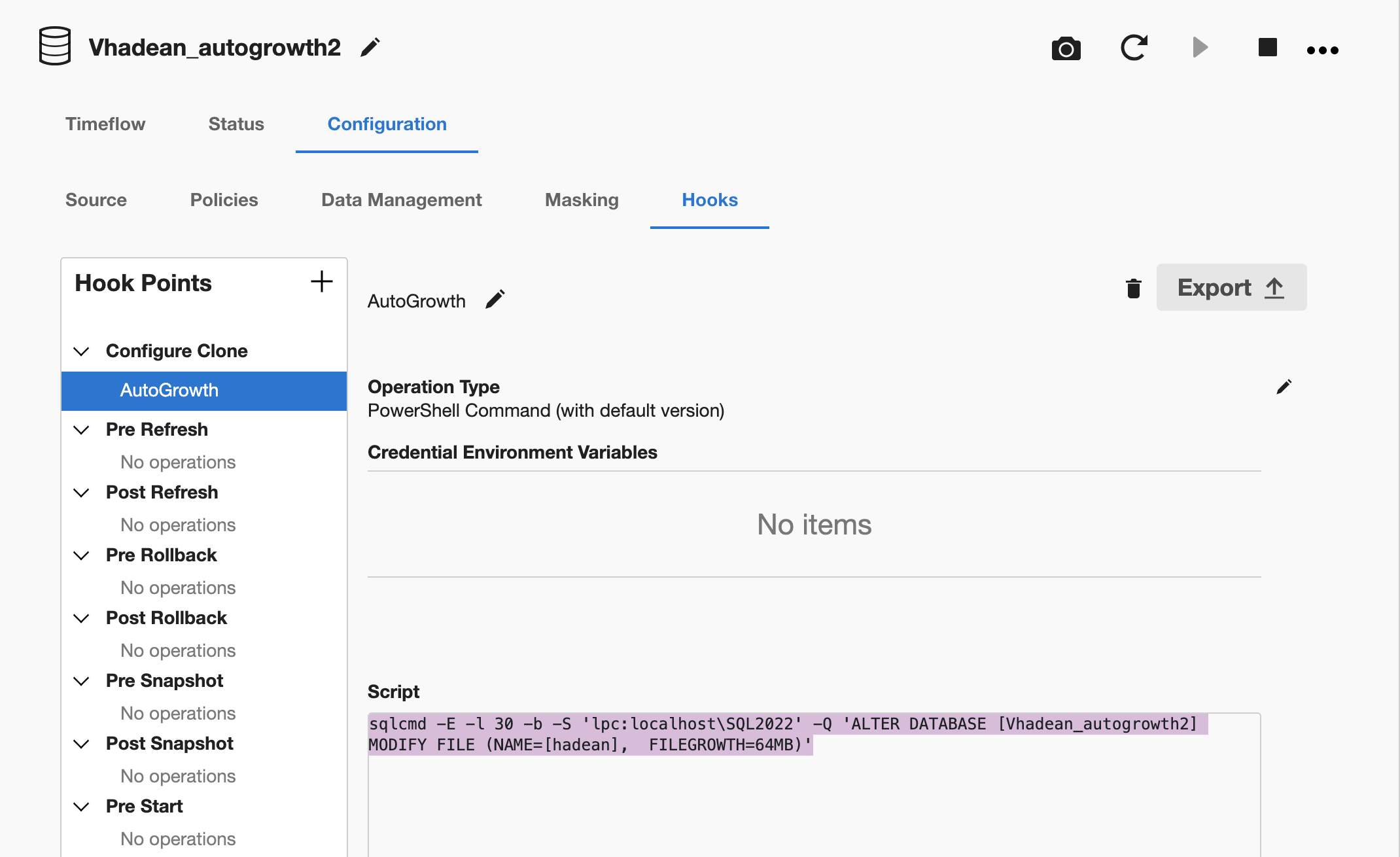Click 'No operations' under Post Snapshot
The image size is (1400, 857).
(178, 776)
